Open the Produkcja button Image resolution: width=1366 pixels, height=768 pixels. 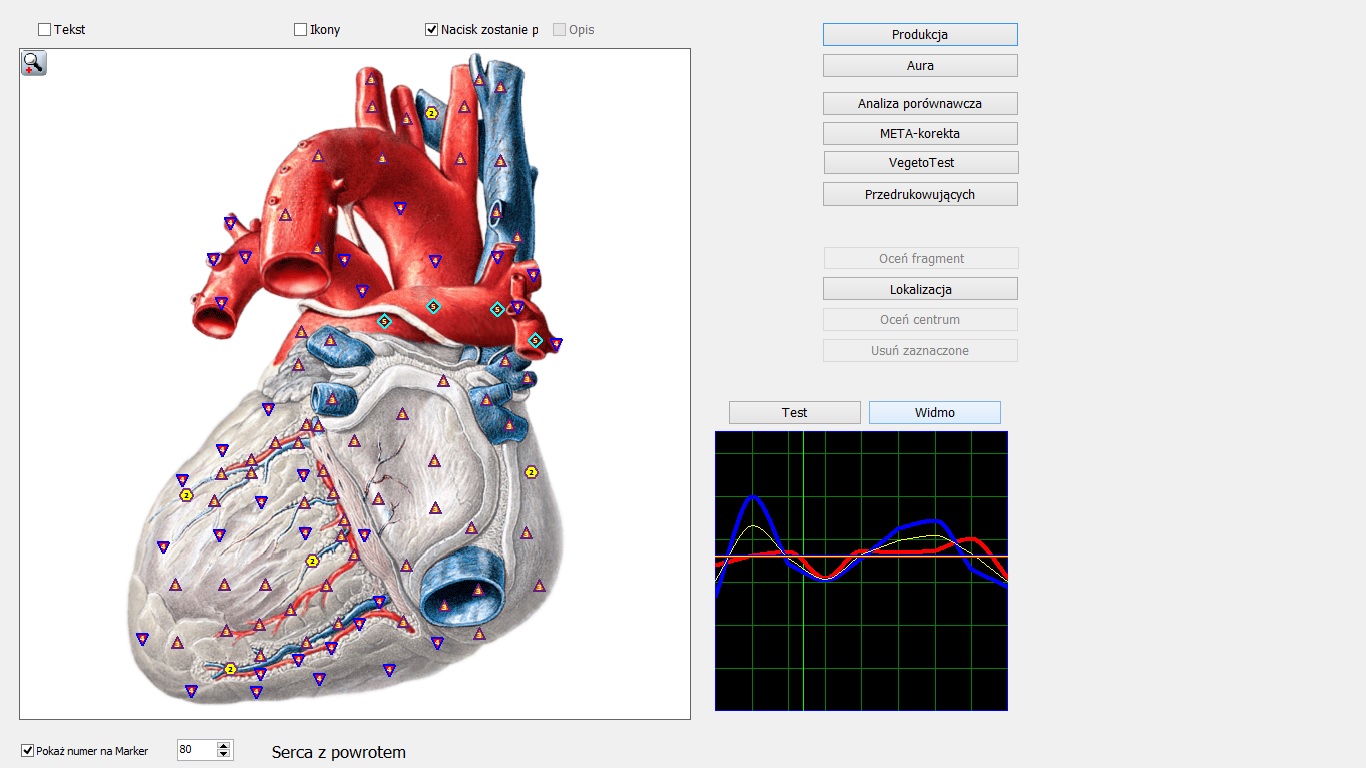920,34
